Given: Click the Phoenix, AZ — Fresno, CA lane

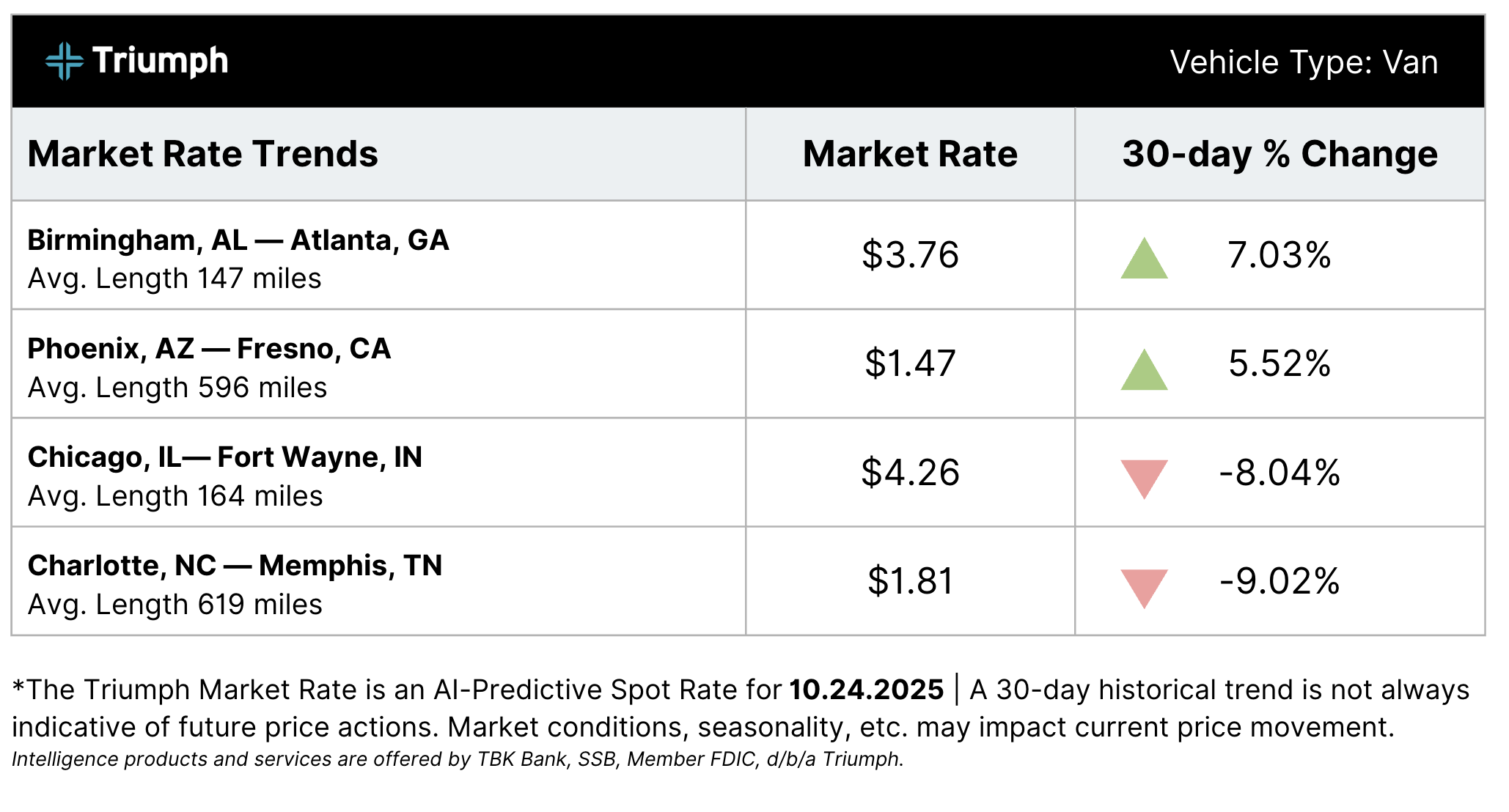Looking at the screenshot, I should pyautogui.click(x=209, y=349).
